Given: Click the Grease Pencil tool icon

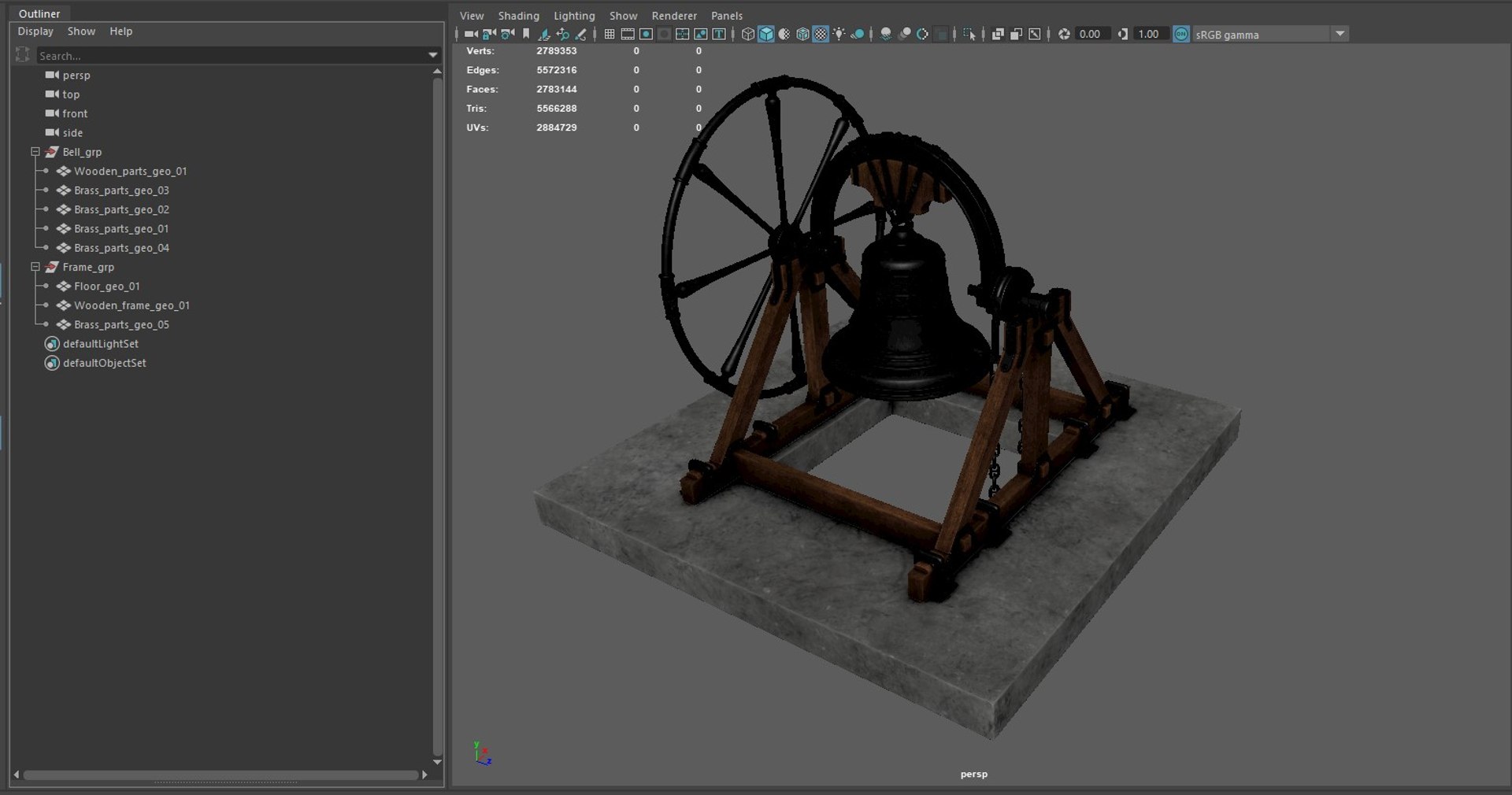Looking at the screenshot, I should (581, 34).
